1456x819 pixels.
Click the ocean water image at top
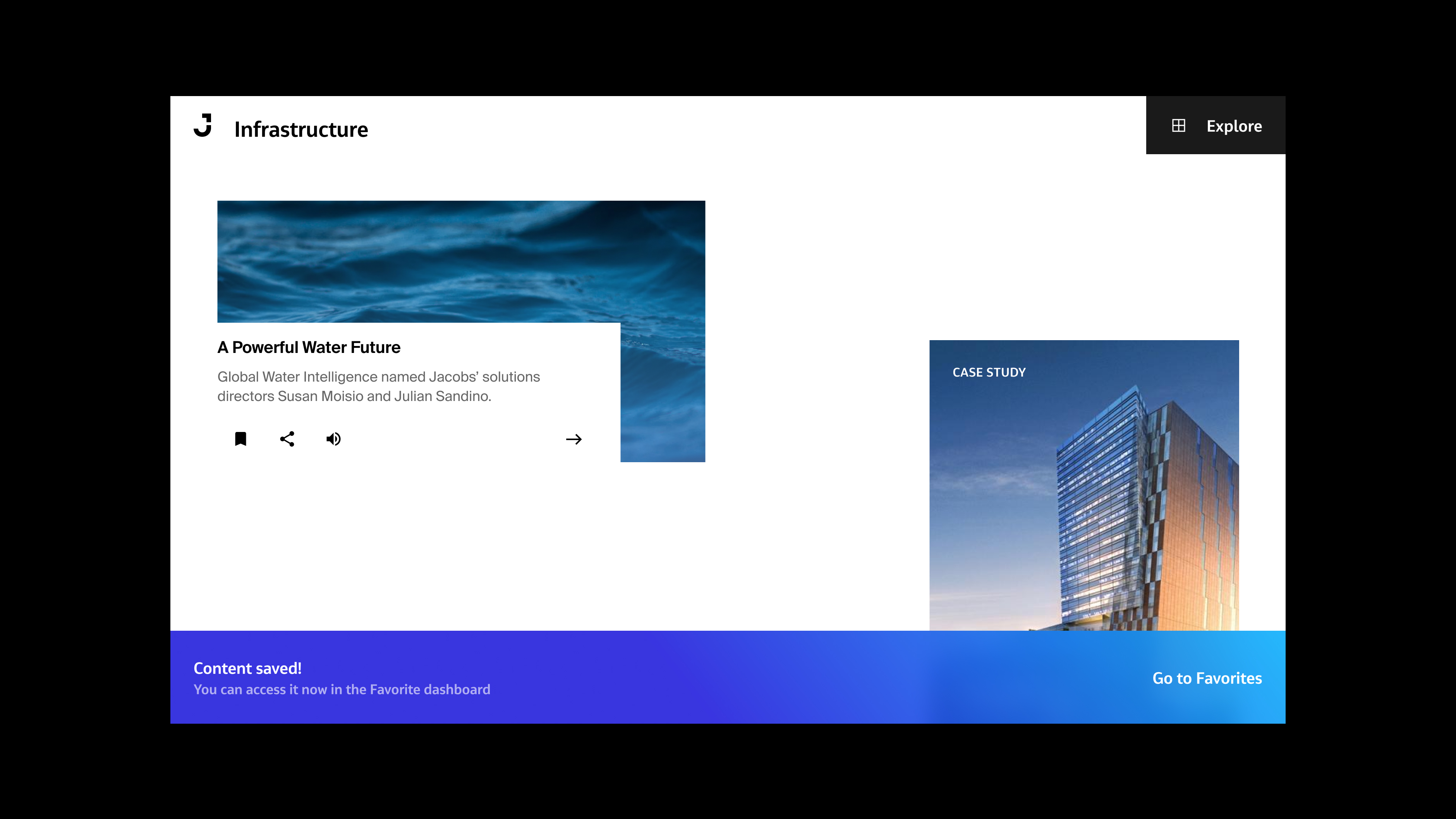461,261
